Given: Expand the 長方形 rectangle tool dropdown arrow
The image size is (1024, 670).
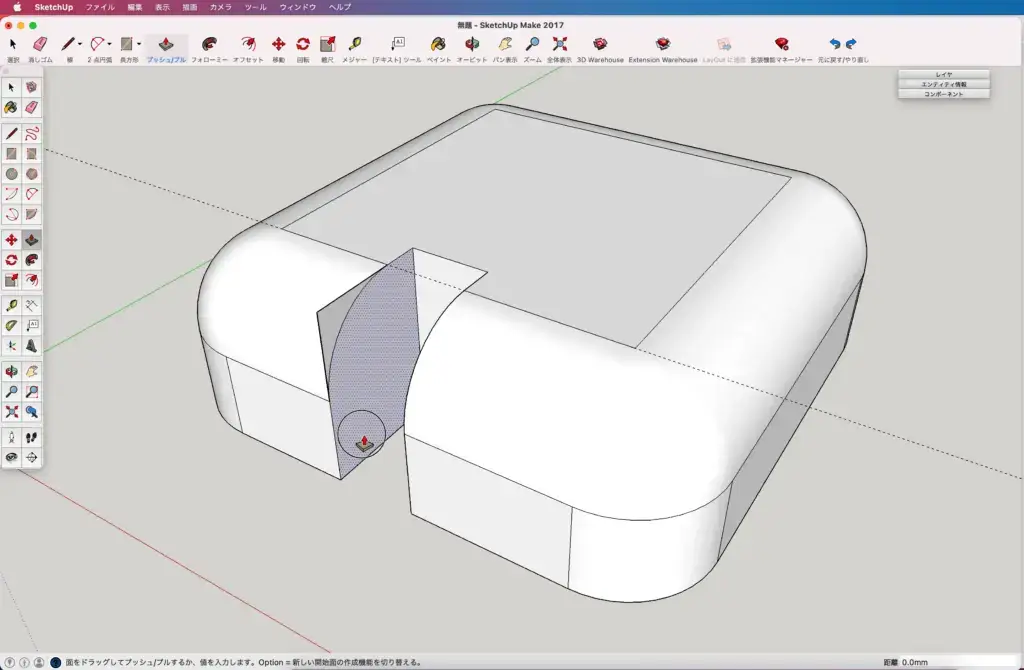Looking at the screenshot, I should point(138,44).
